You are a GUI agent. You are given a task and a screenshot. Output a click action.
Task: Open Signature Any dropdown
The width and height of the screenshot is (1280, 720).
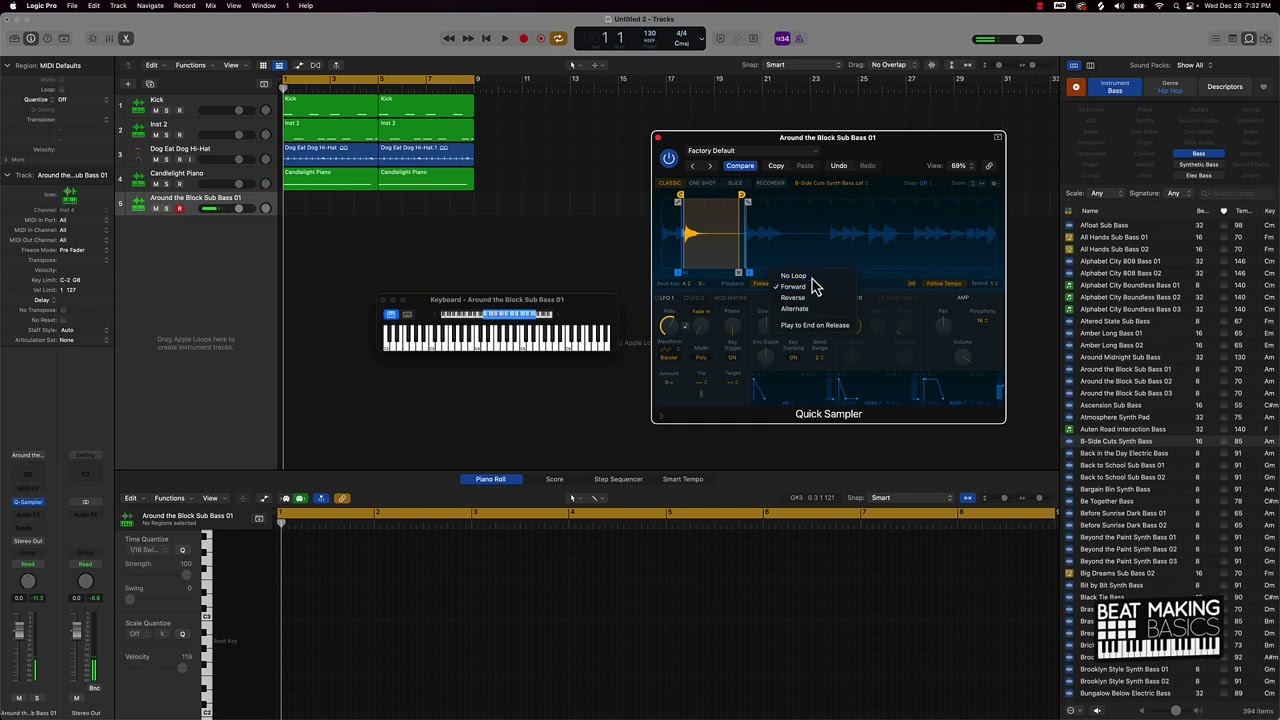pos(1176,193)
